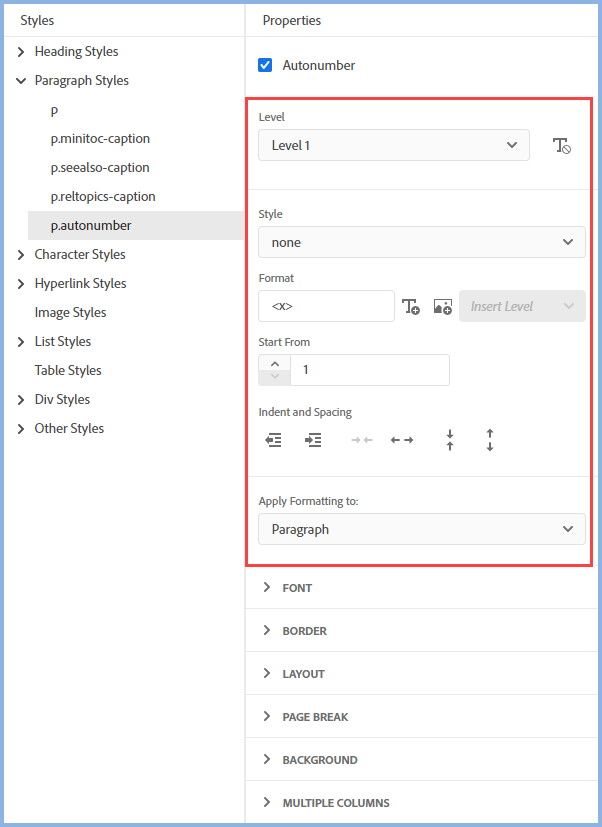Click inside the Format text field
The image size is (602, 827).
pyautogui.click(x=326, y=306)
